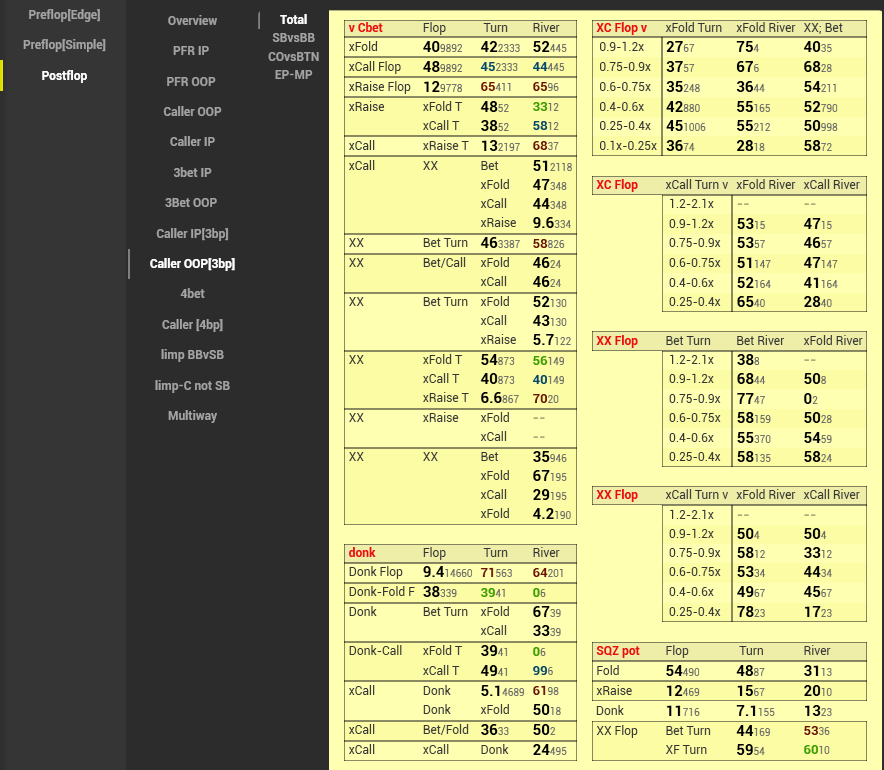
Task: Open the Caller [4bp] report
Action: (192, 325)
